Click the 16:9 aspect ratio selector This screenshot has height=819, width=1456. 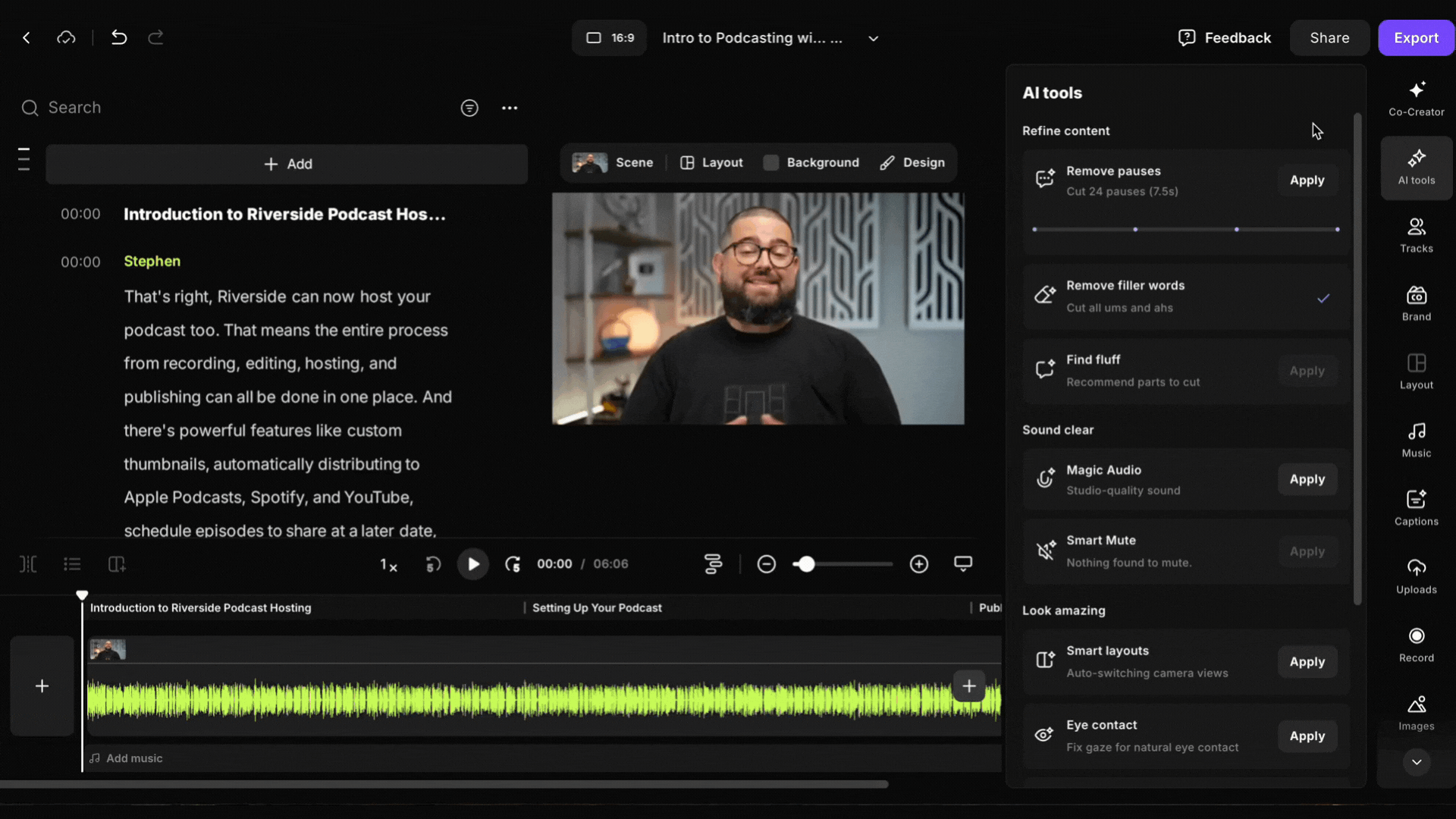[x=610, y=38]
